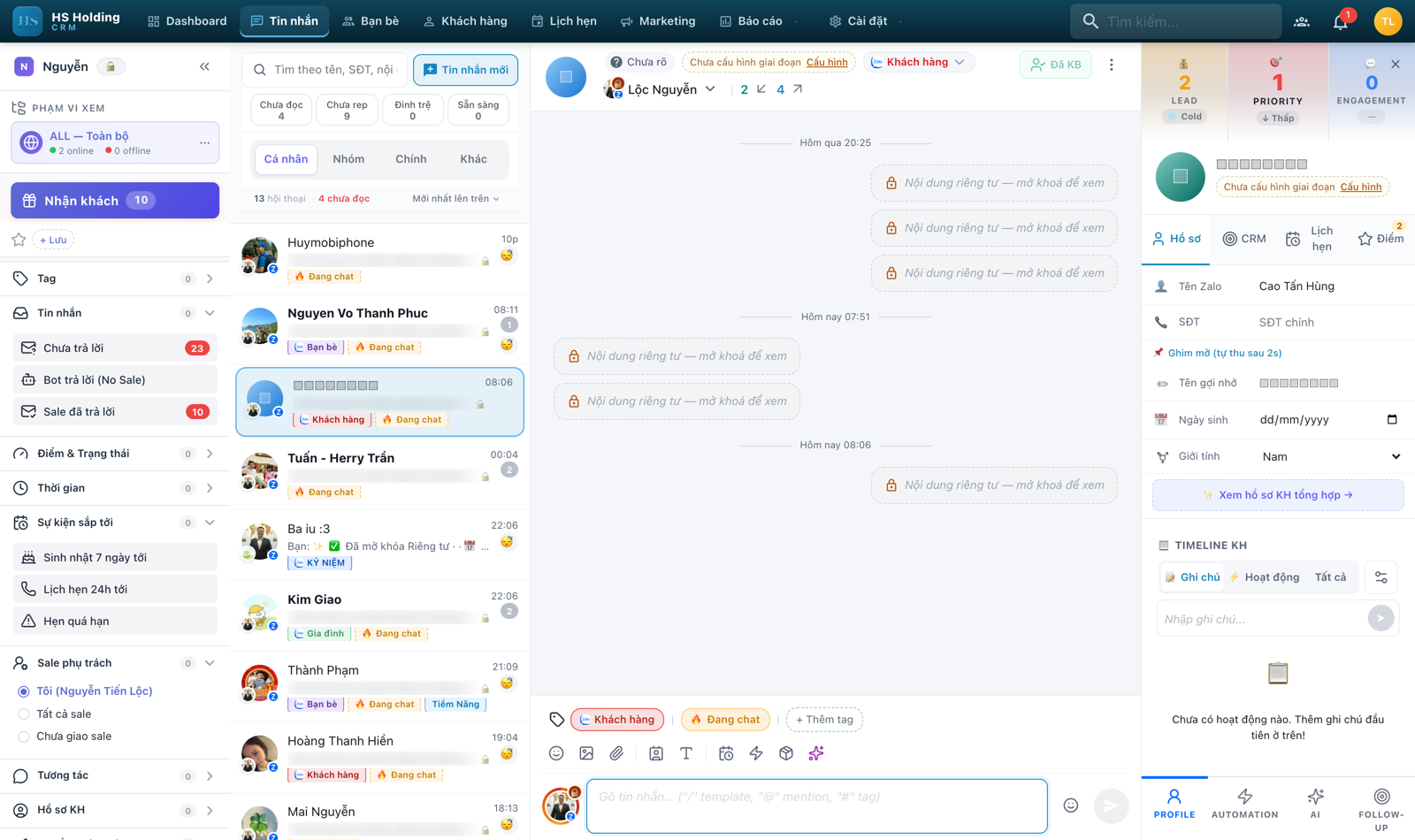The width and height of the screenshot is (1415, 840).
Task: Click Xem hồ sơ KH tổng hợp link
Action: tap(1278, 495)
